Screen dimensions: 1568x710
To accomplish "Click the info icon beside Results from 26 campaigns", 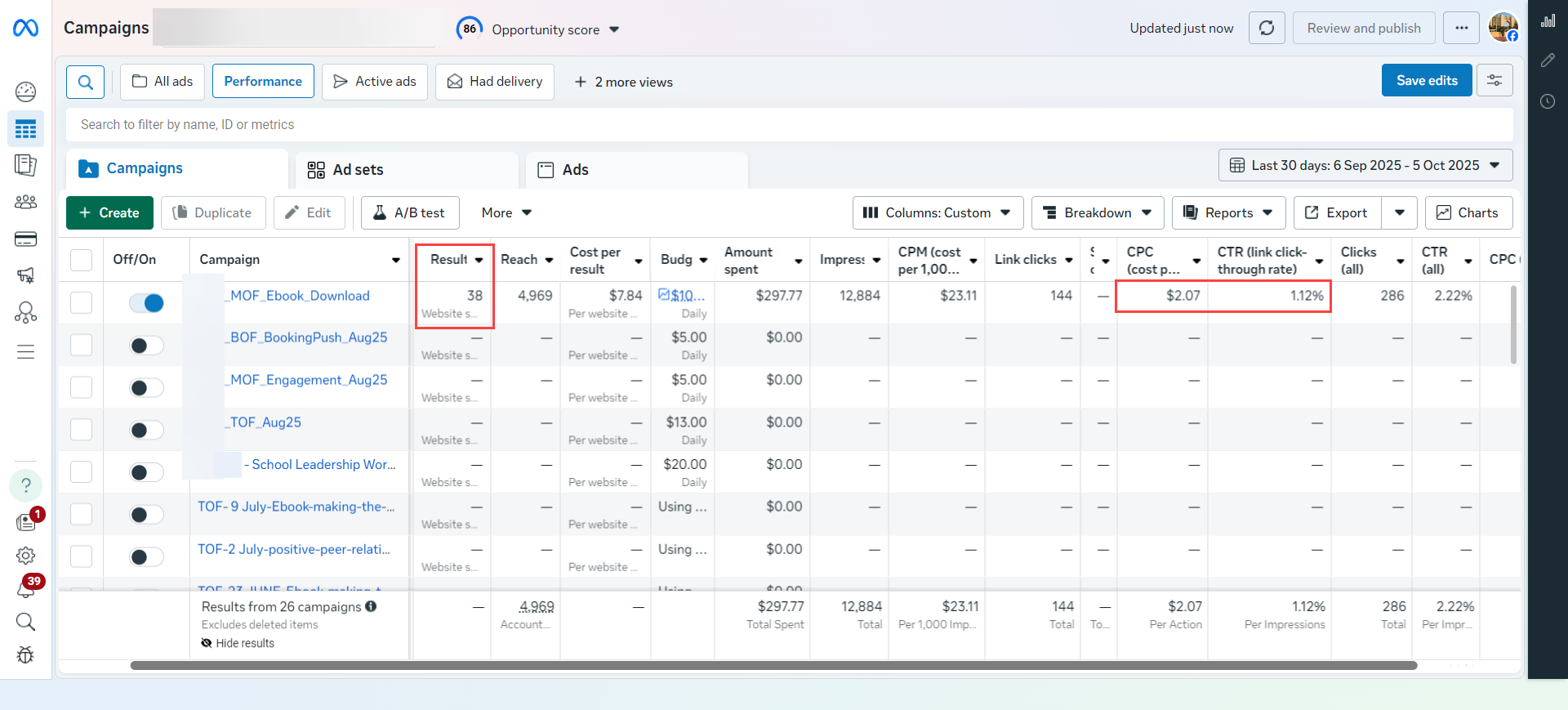I will [x=371, y=606].
